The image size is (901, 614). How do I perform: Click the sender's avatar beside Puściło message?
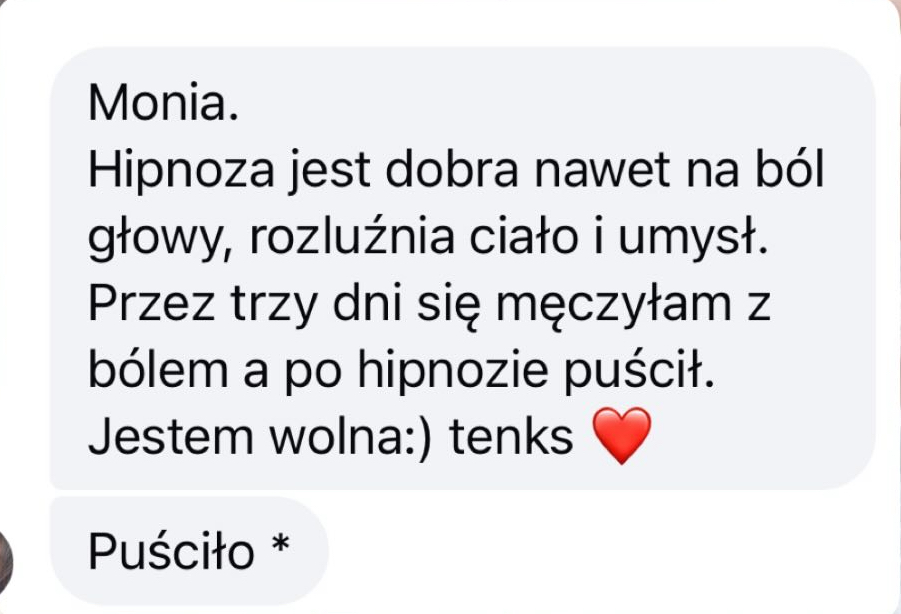(x=6, y=562)
